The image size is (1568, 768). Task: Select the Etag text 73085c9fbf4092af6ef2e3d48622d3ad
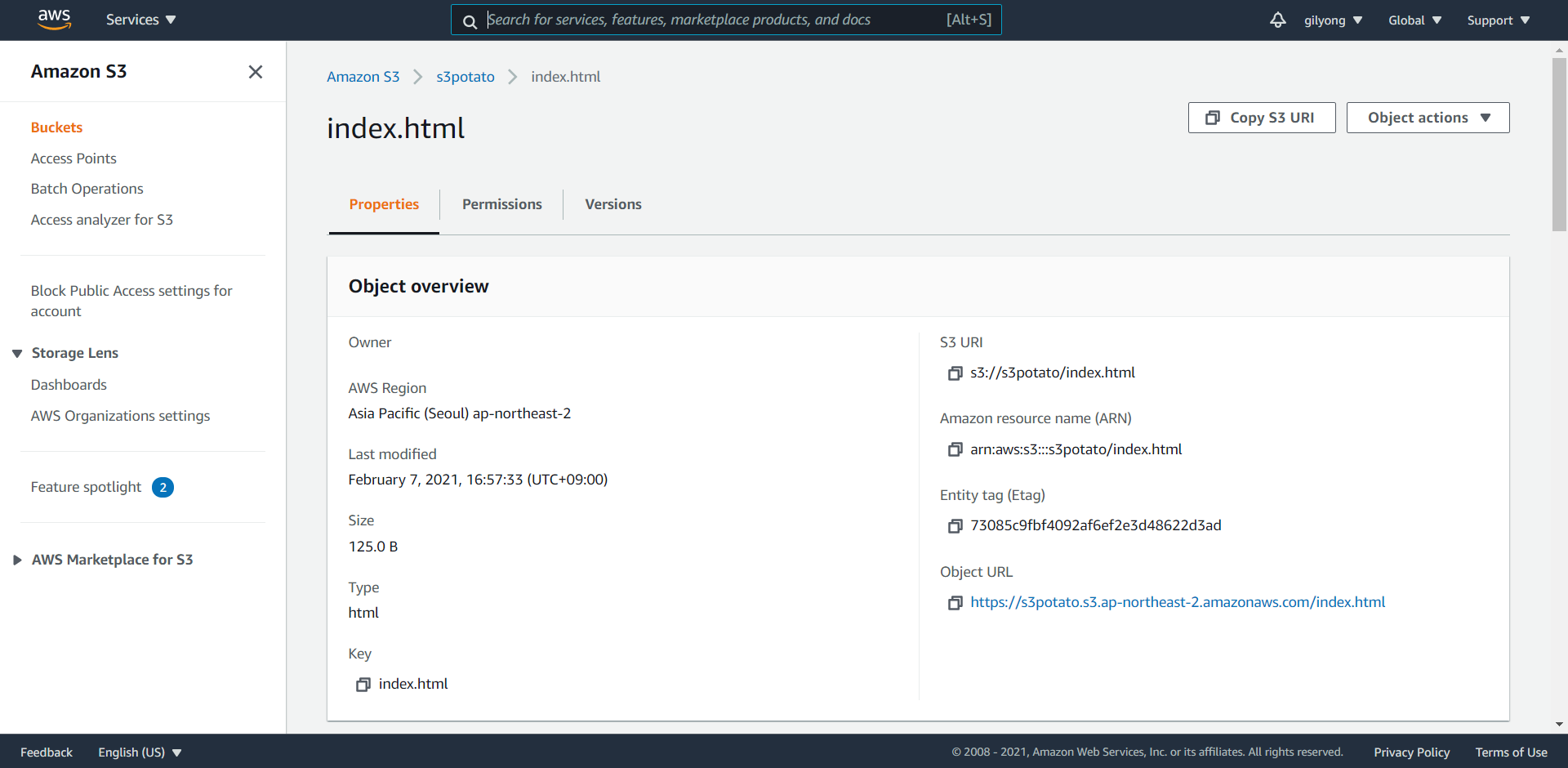(1095, 525)
